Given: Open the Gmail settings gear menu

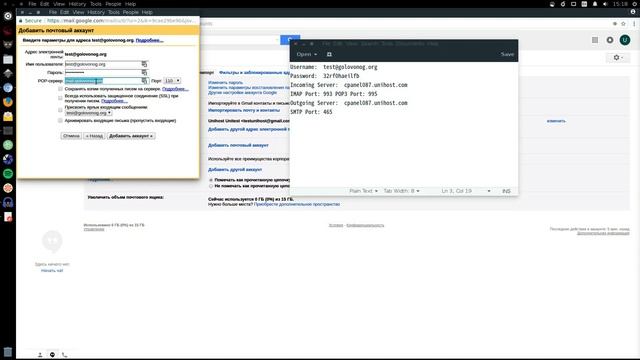Looking at the screenshot, I should coord(618,58).
